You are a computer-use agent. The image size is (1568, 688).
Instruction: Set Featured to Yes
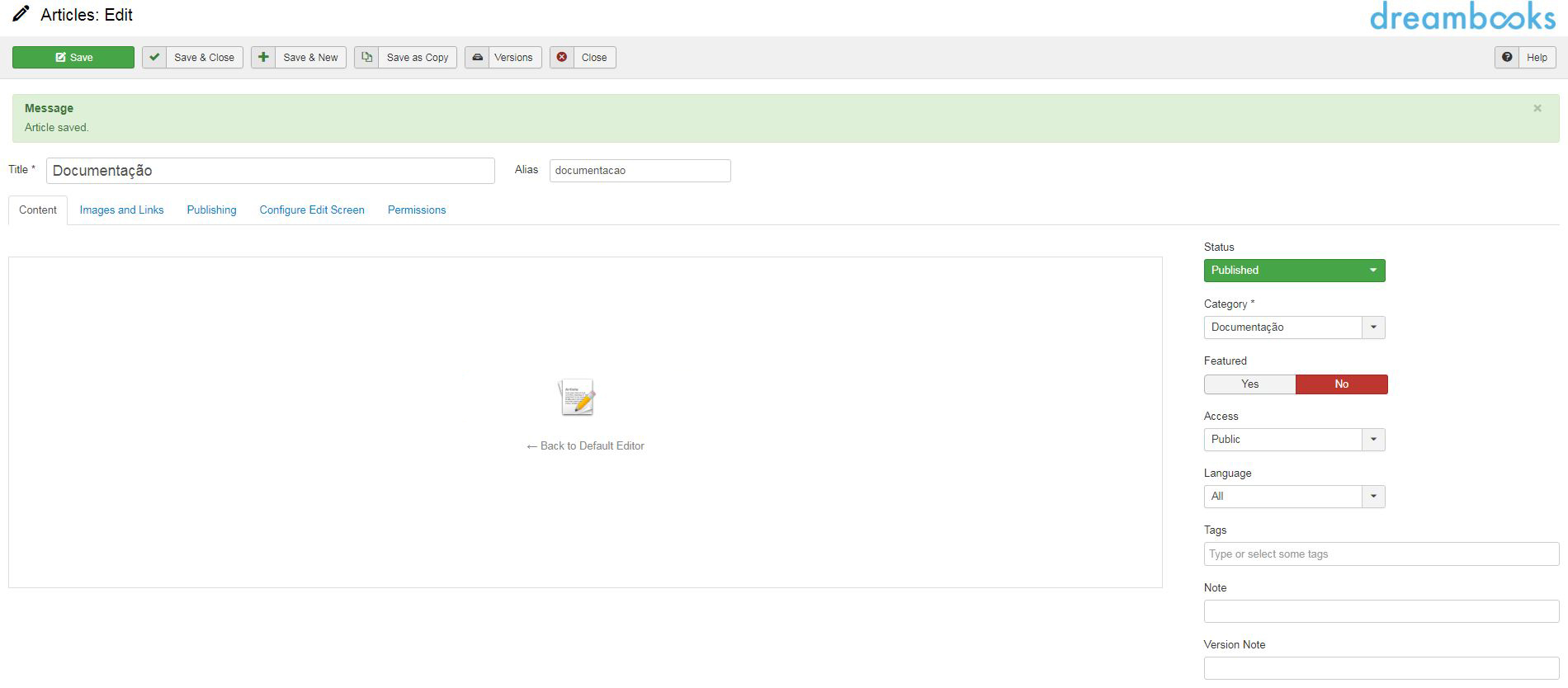(x=1249, y=384)
